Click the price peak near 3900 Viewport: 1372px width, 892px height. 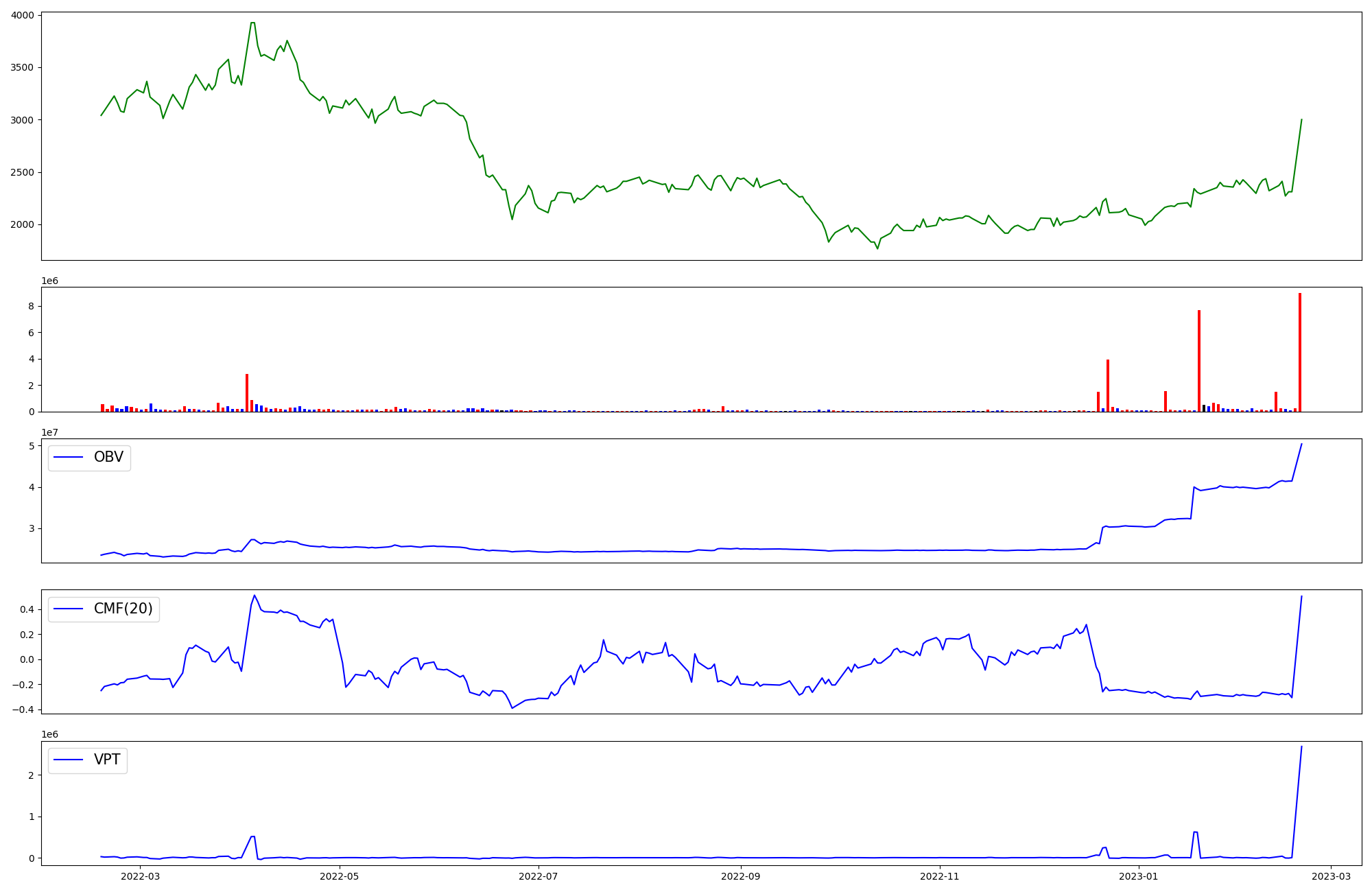tap(252, 23)
